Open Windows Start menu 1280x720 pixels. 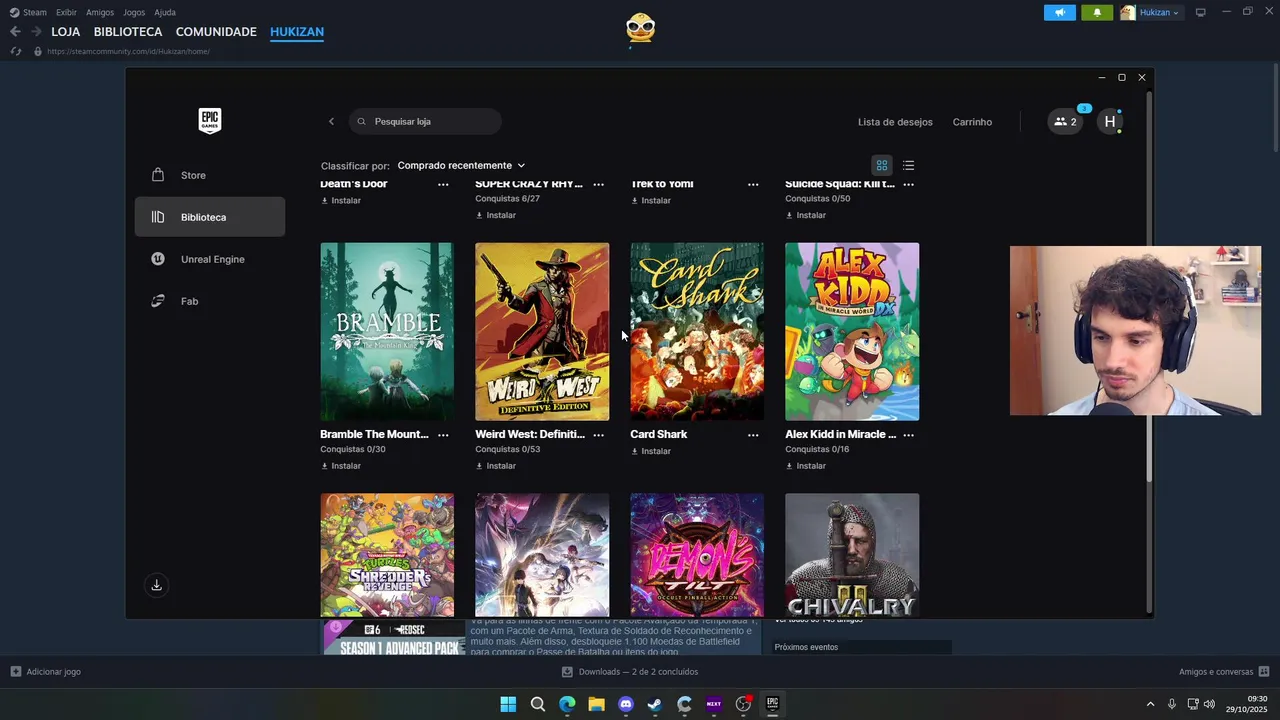pyautogui.click(x=508, y=704)
